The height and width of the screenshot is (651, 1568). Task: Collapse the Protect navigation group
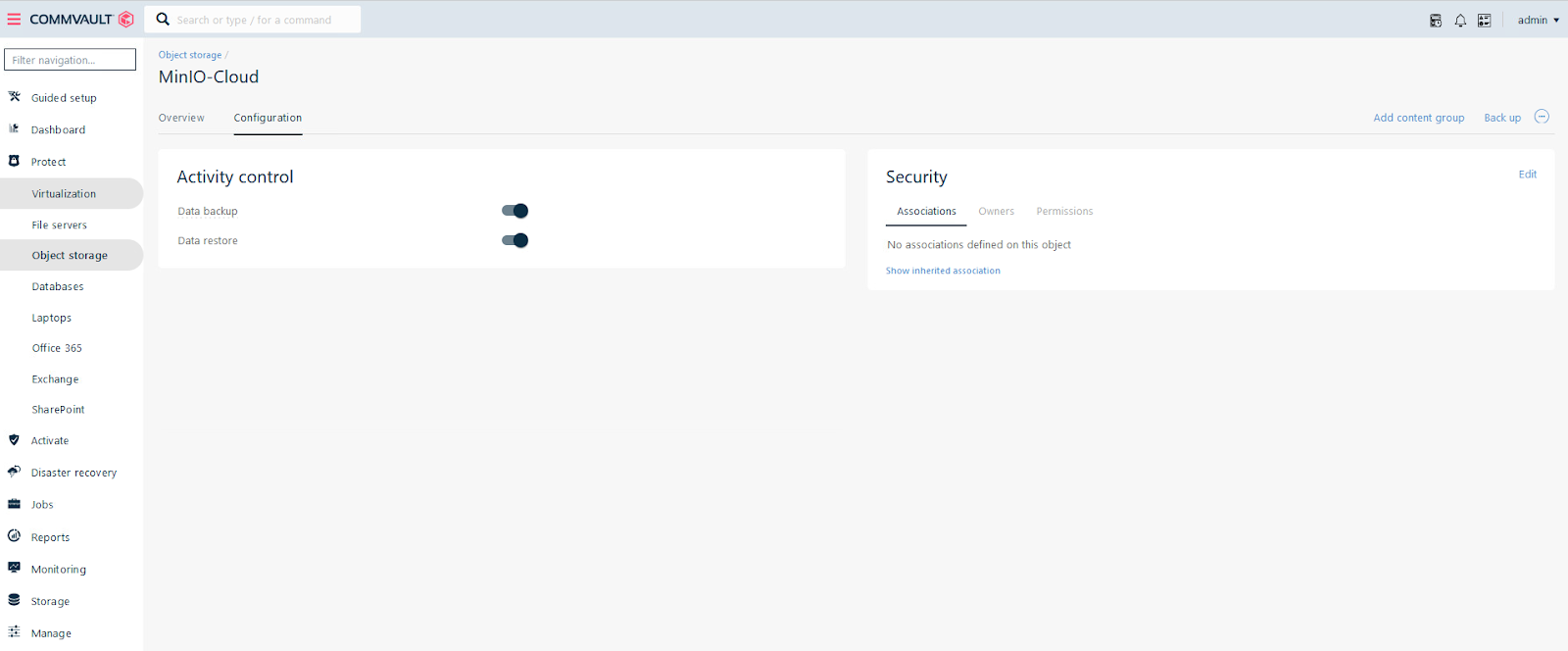(48, 162)
